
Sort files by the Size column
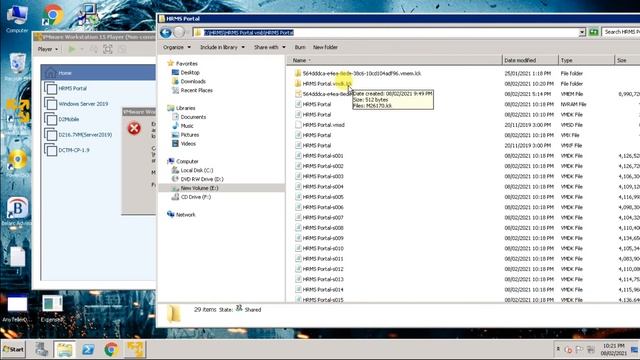point(627,60)
